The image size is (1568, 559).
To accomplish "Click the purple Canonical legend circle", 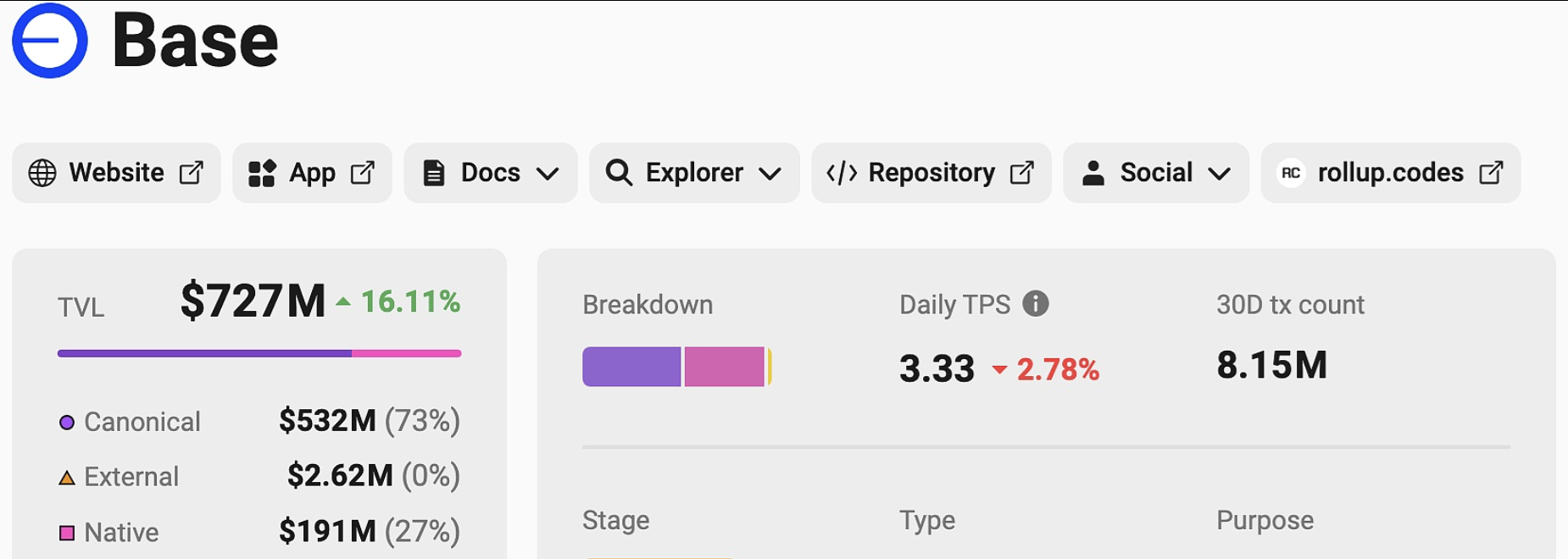I will point(67,422).
